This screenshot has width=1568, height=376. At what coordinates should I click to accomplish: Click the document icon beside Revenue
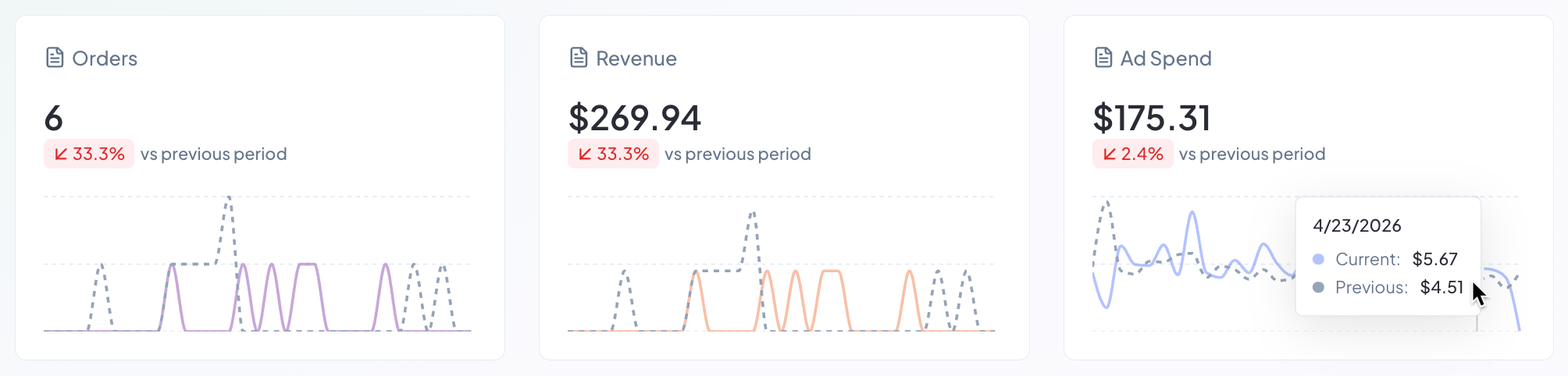(579, 58)
